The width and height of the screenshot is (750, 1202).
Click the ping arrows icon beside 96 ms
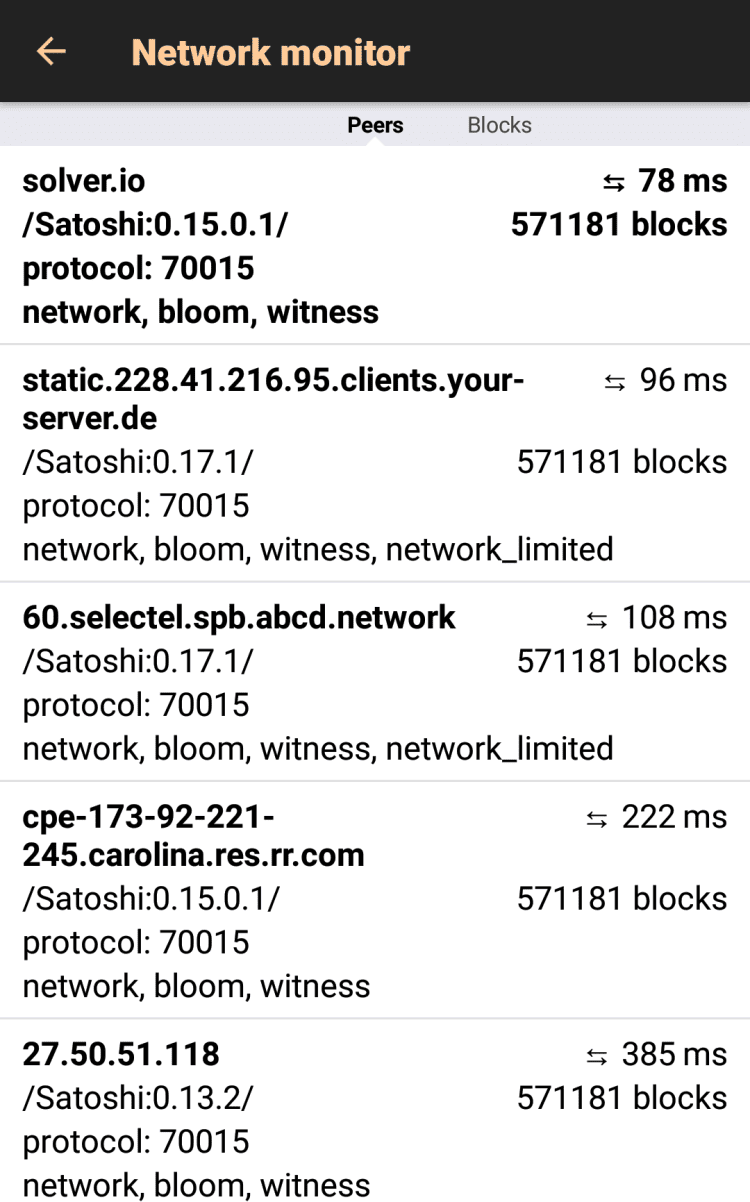[x=615, y=381]
